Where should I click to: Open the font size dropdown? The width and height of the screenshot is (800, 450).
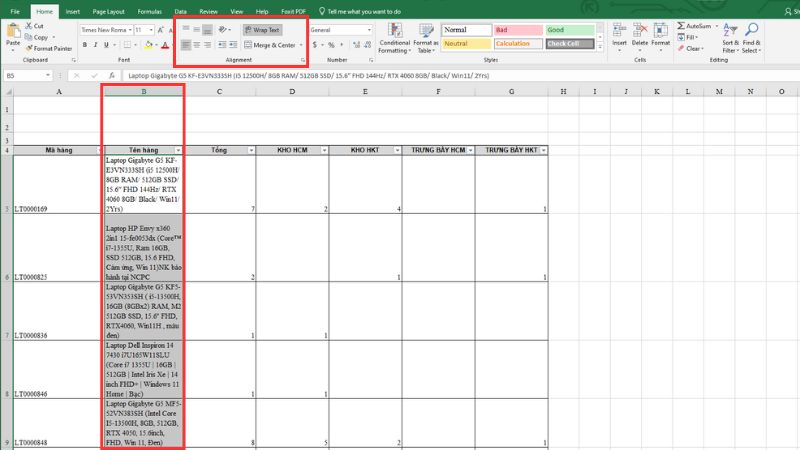pos(151,30)
